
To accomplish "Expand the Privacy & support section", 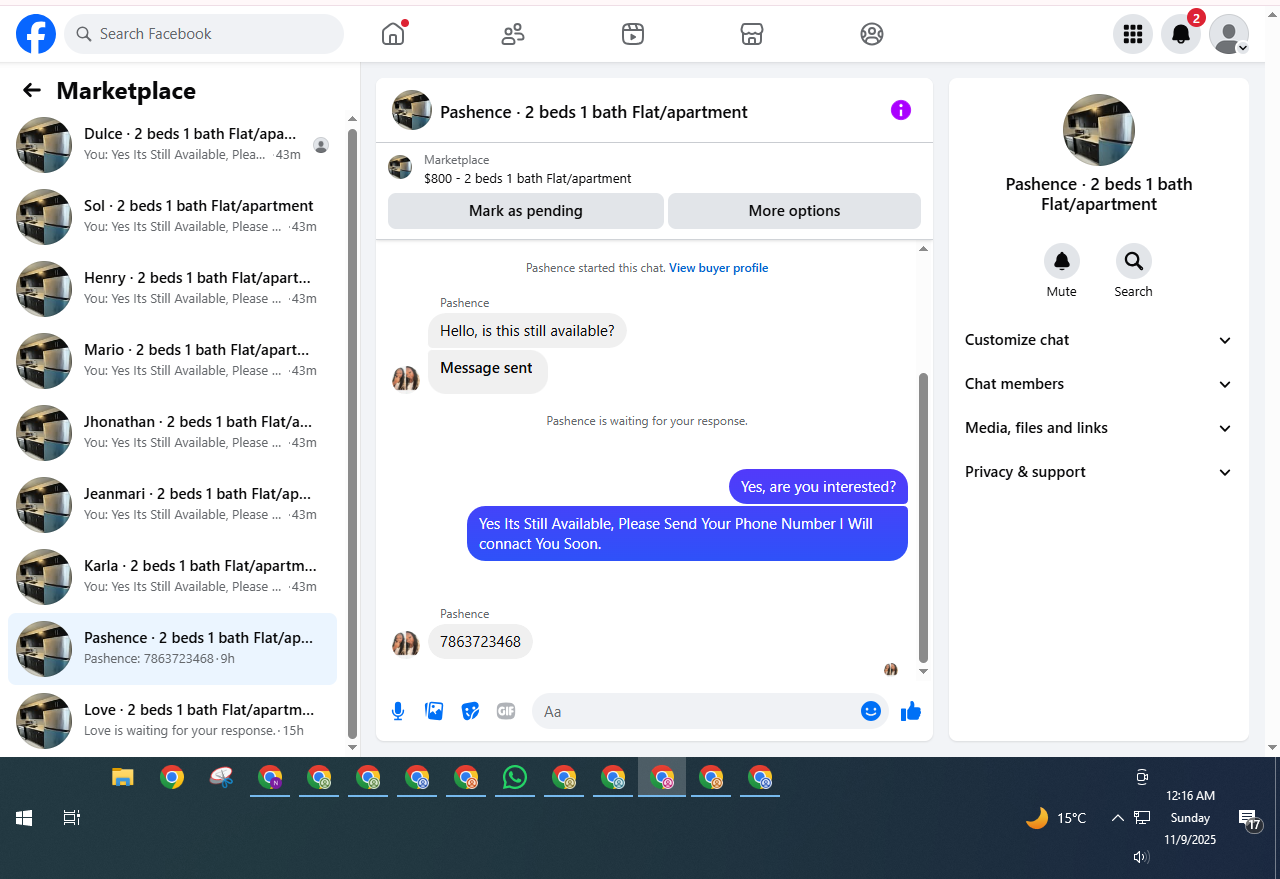I will click(1099, 472).
